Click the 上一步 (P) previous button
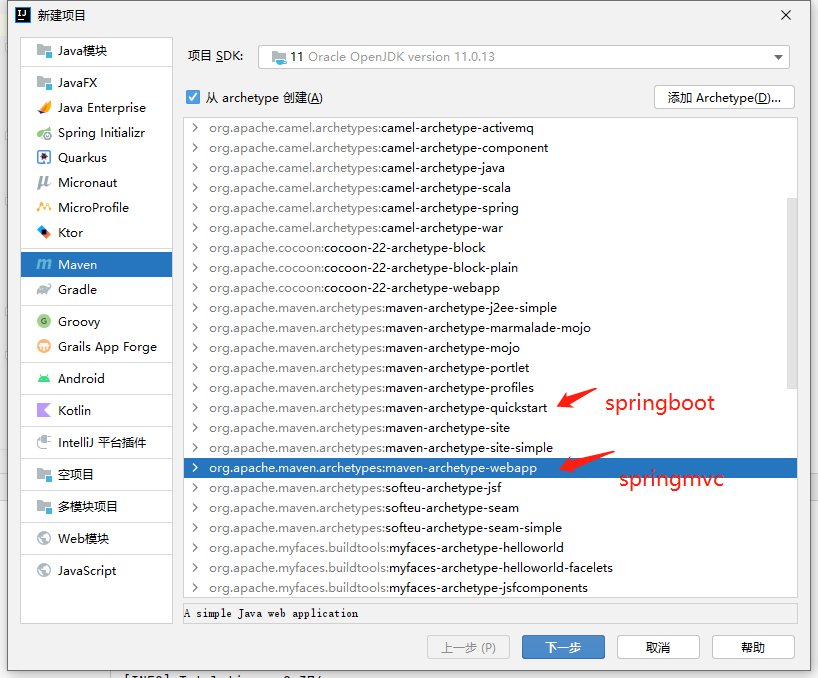 [468, 647]
